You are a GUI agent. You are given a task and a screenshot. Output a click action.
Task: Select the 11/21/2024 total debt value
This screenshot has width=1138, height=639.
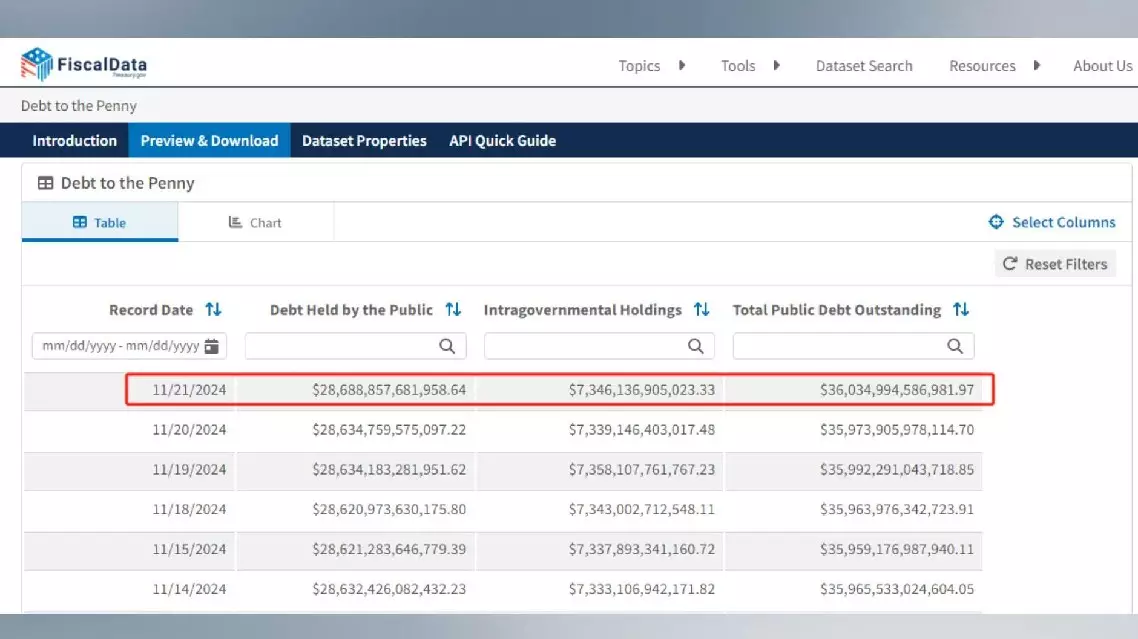[896, 389]
